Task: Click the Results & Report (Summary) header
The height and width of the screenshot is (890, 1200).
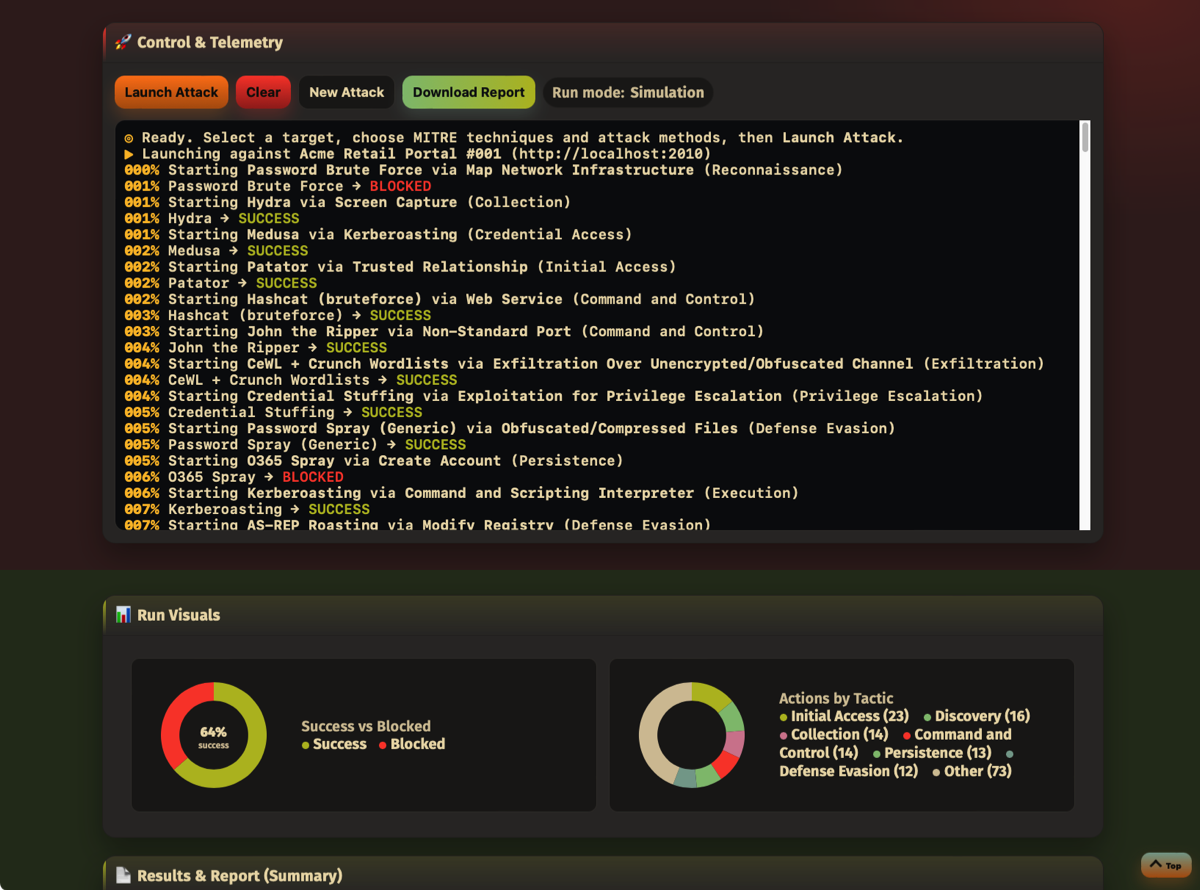Action: click(239, 876)
